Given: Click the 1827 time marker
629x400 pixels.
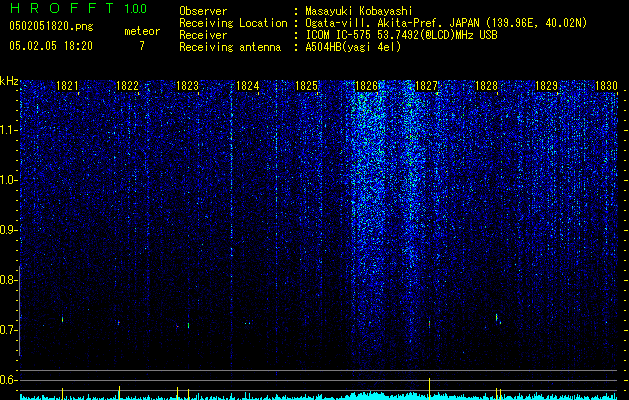Looking at the screenshot, I should coord(426,86).
